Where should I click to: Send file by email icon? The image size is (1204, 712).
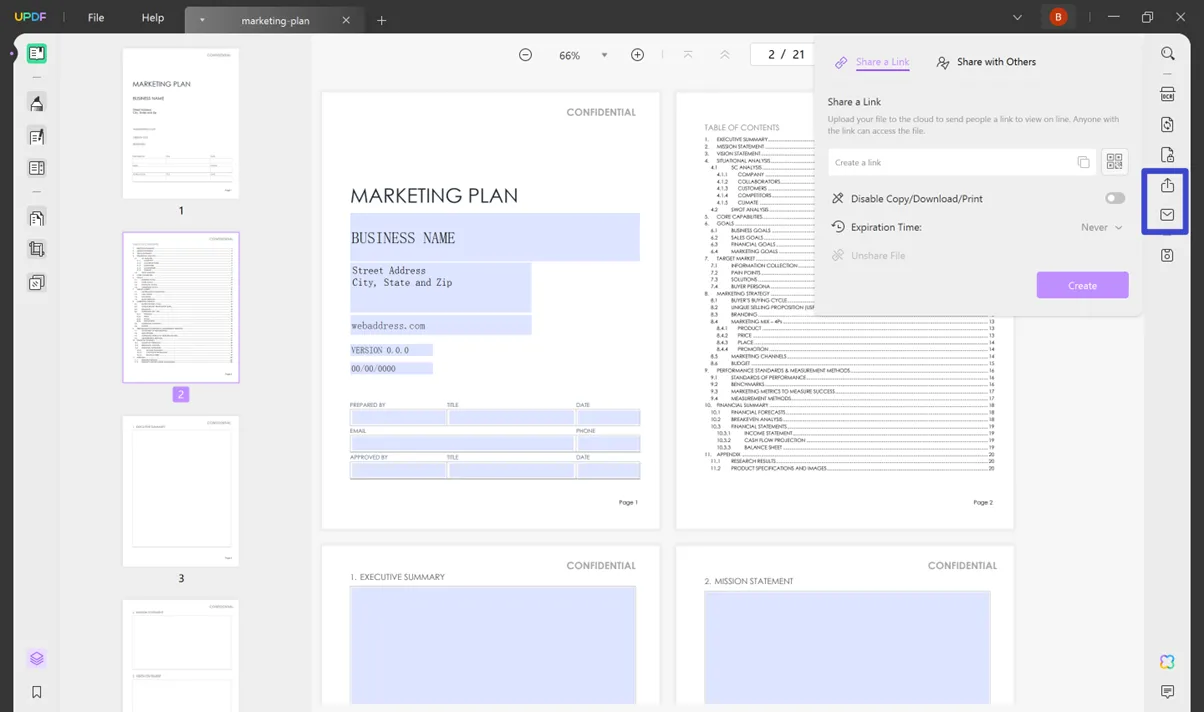[x=1167, y=215]
